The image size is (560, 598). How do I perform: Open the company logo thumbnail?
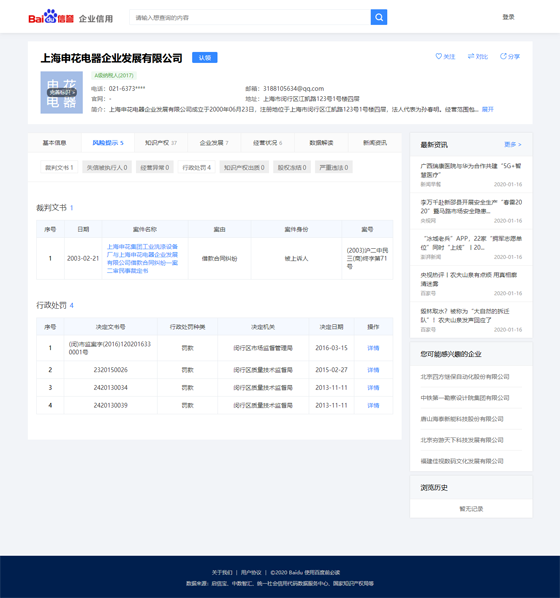pyautogui.click(x=61, y=92)
